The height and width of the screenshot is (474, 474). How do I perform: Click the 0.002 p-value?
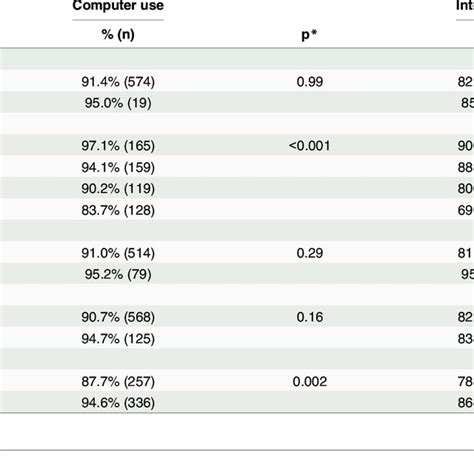[310, 381]
